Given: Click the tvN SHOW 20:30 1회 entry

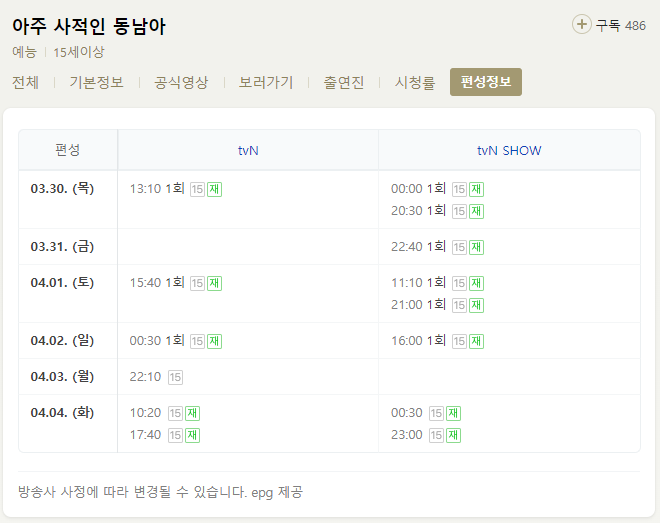Looking at the screenshot, I should tap(437, 211).
